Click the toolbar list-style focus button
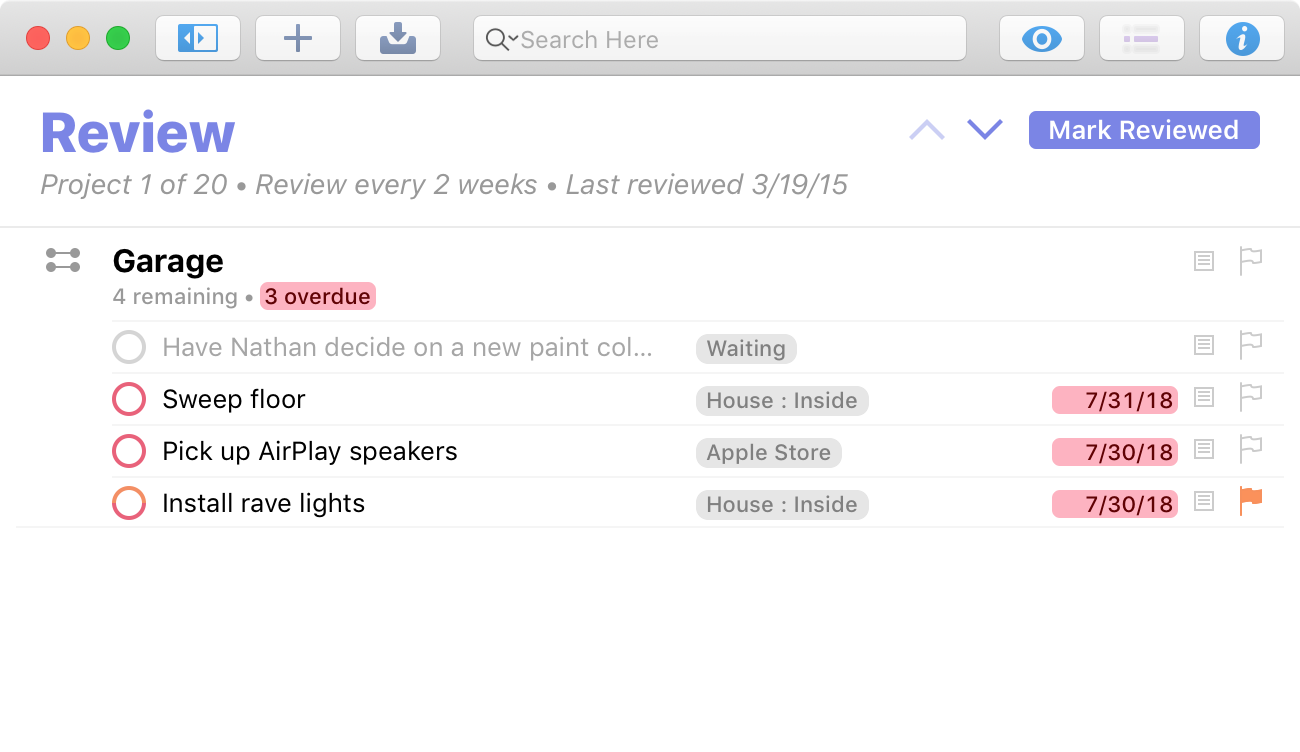Image resolution: width=1300 pixels, height=752 pixels. [1142, 39]
